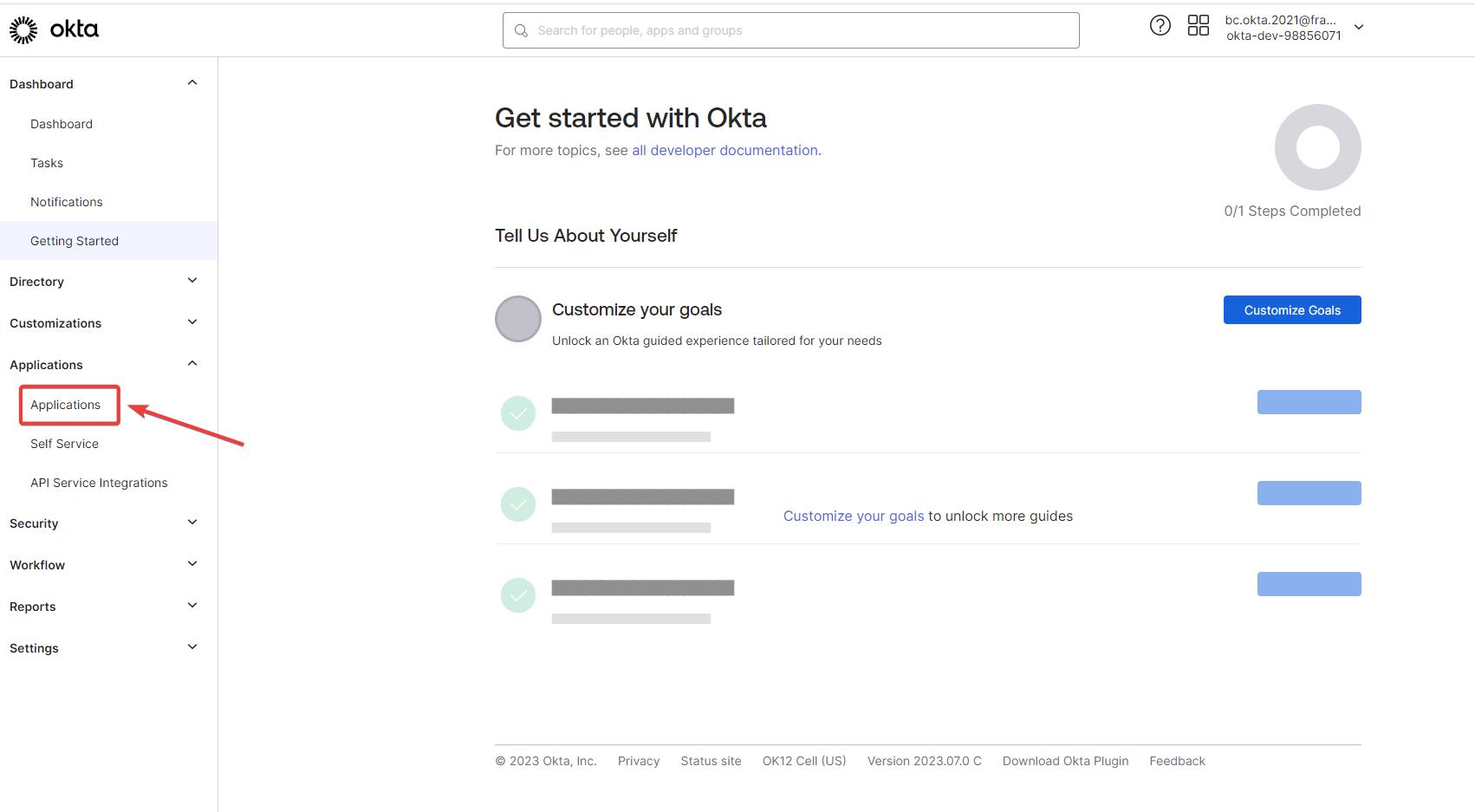Click the Download Okta Plugin footer link
The height and width of the screenshot is (812, 1475).
(1065, 761)
